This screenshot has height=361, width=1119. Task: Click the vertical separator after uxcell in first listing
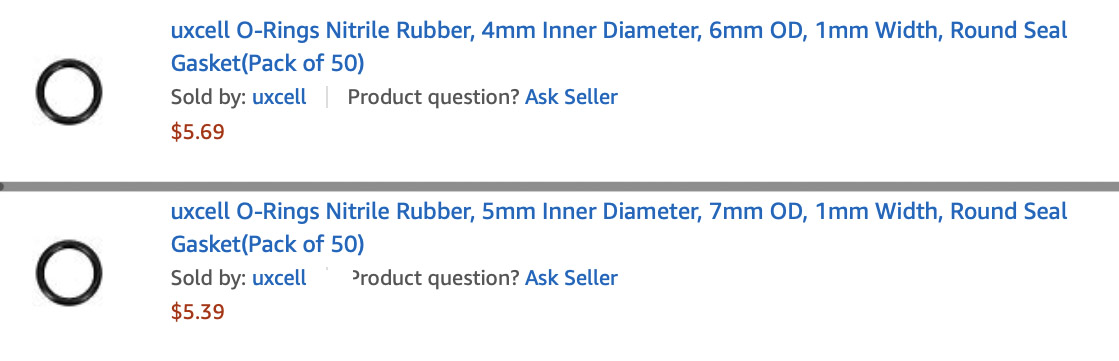327,97
